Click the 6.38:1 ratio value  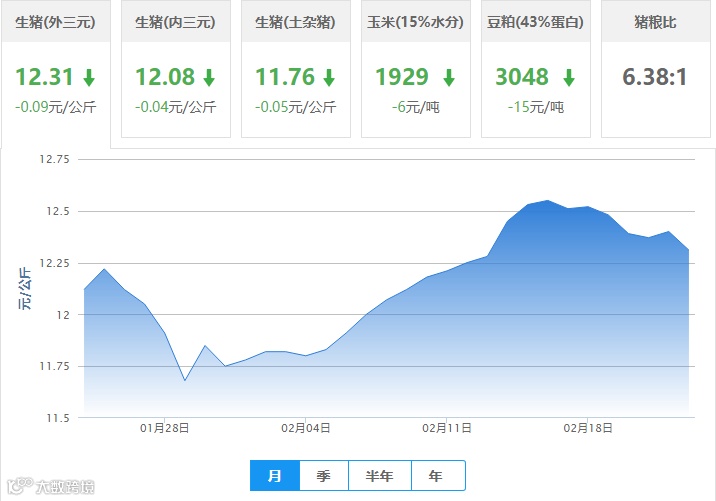tap(655, 77)
